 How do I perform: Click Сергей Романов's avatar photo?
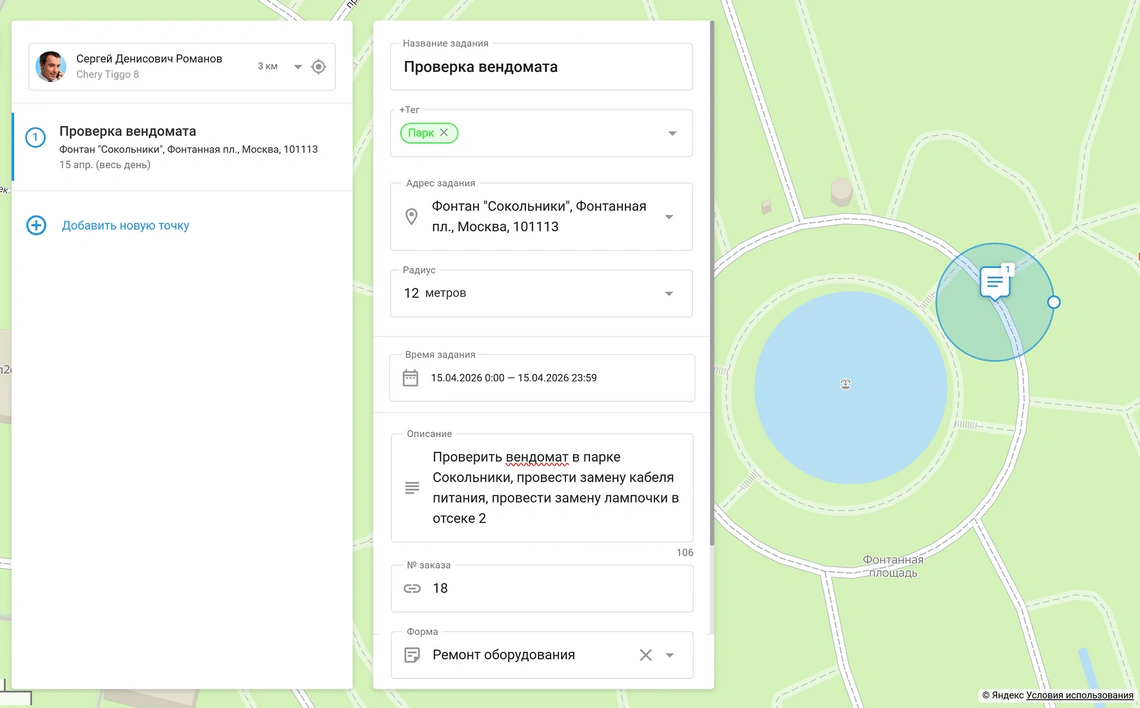(50, 65)
